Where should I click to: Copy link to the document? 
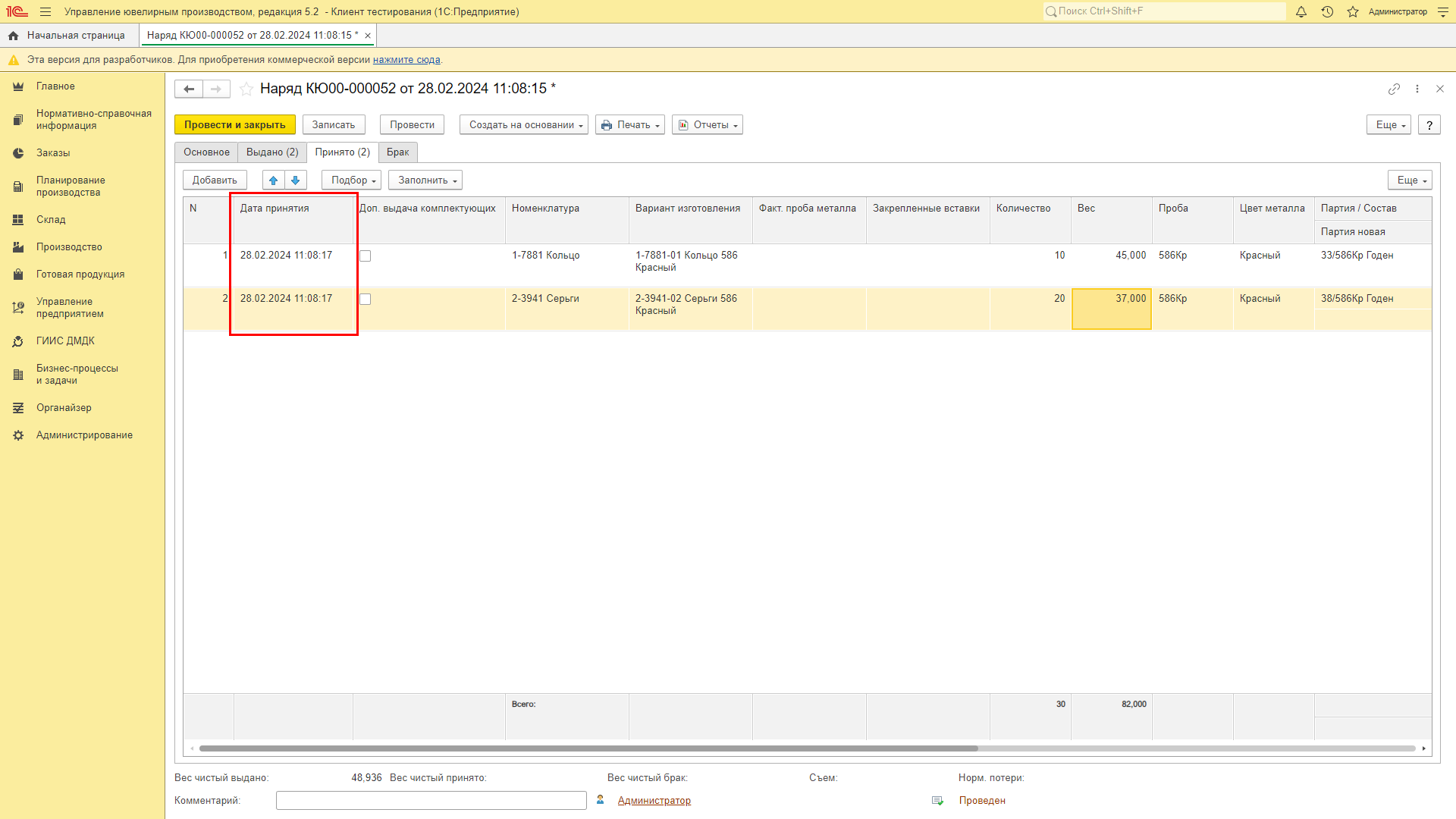(x=1394, y=89)
